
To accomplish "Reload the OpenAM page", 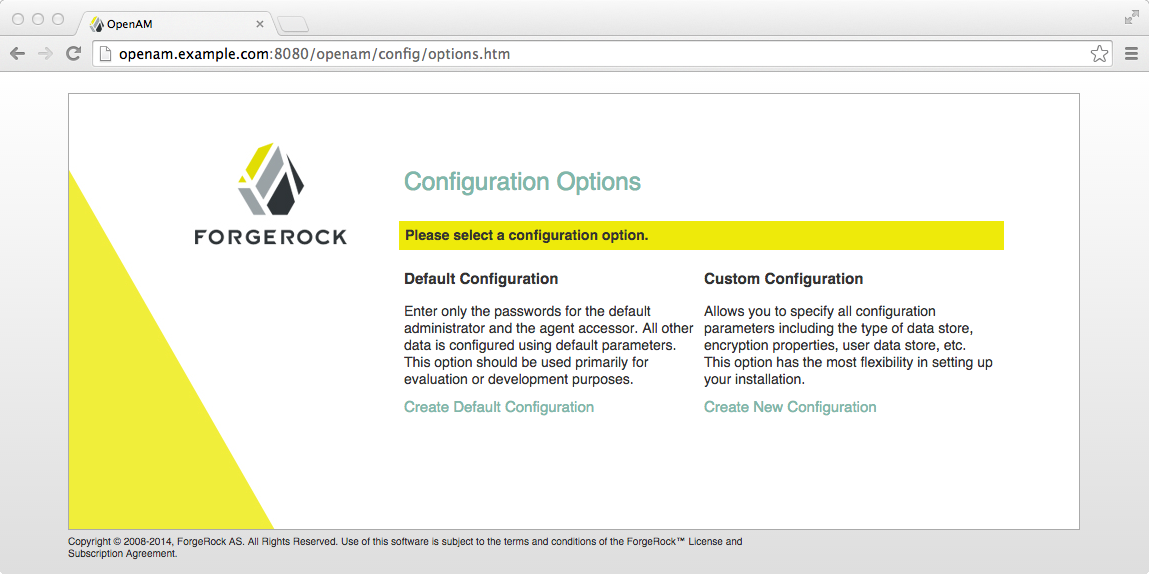I will (73, 54).
